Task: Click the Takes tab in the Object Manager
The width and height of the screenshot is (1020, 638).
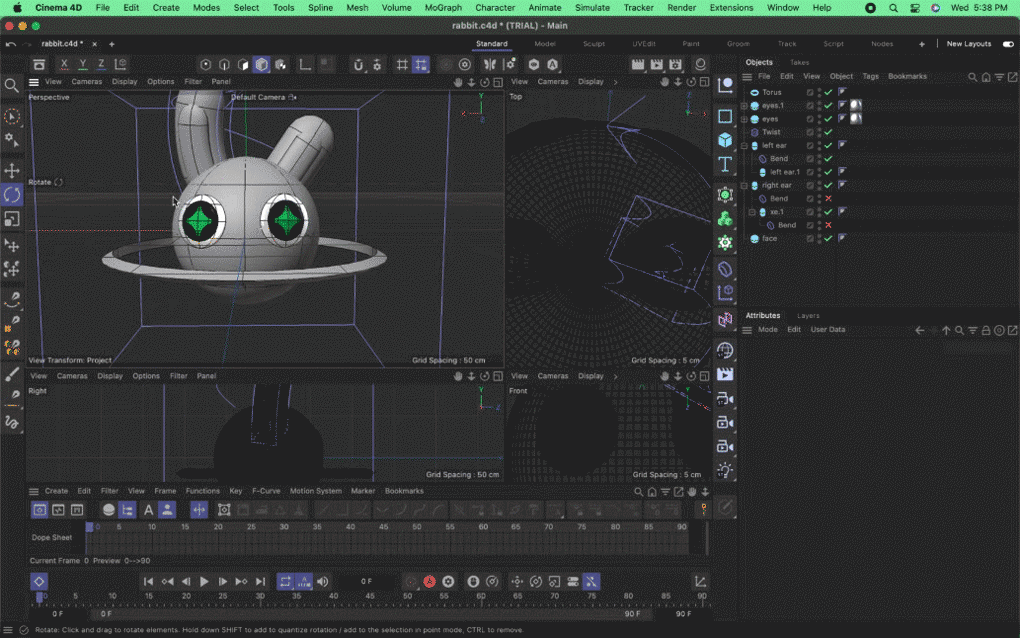Action: [x=800, y=62]
